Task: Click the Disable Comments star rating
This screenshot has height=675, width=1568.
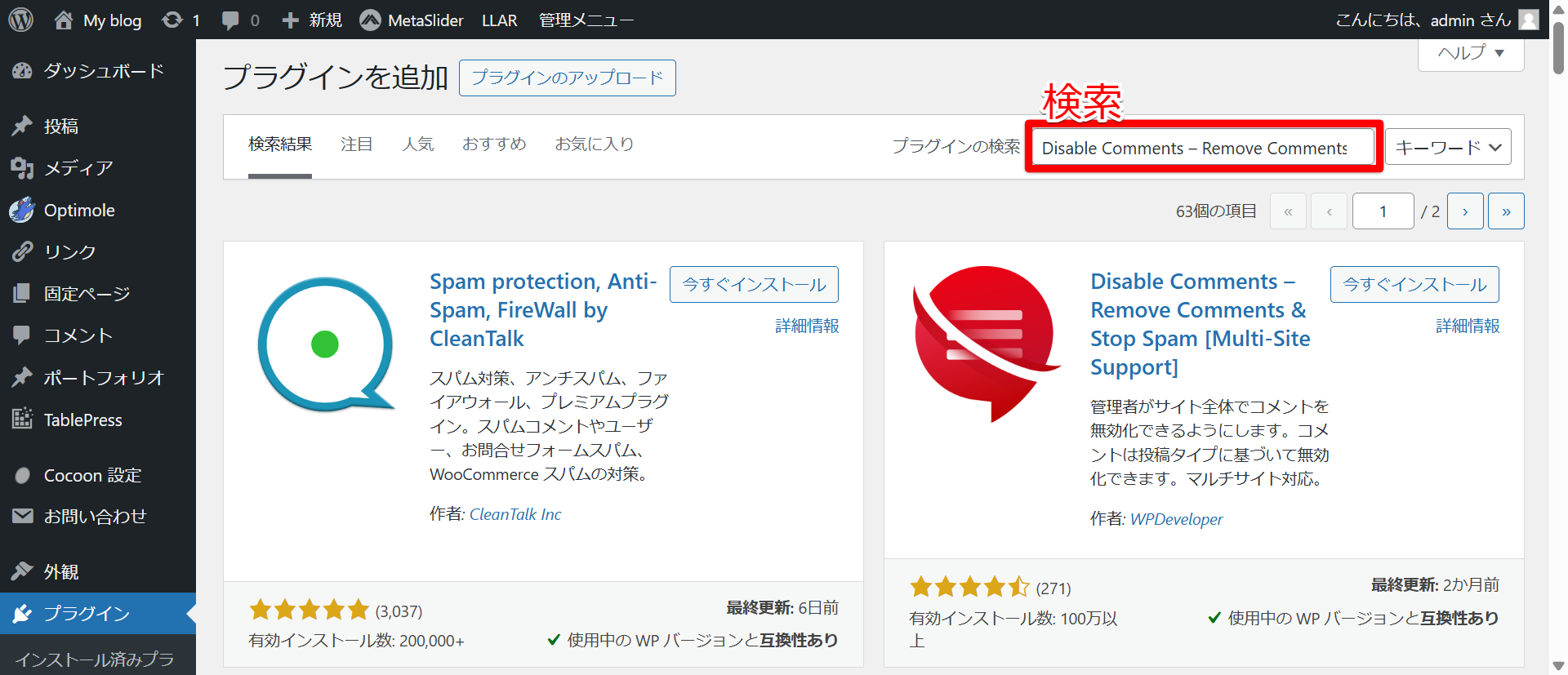Action: click(969, 586)
